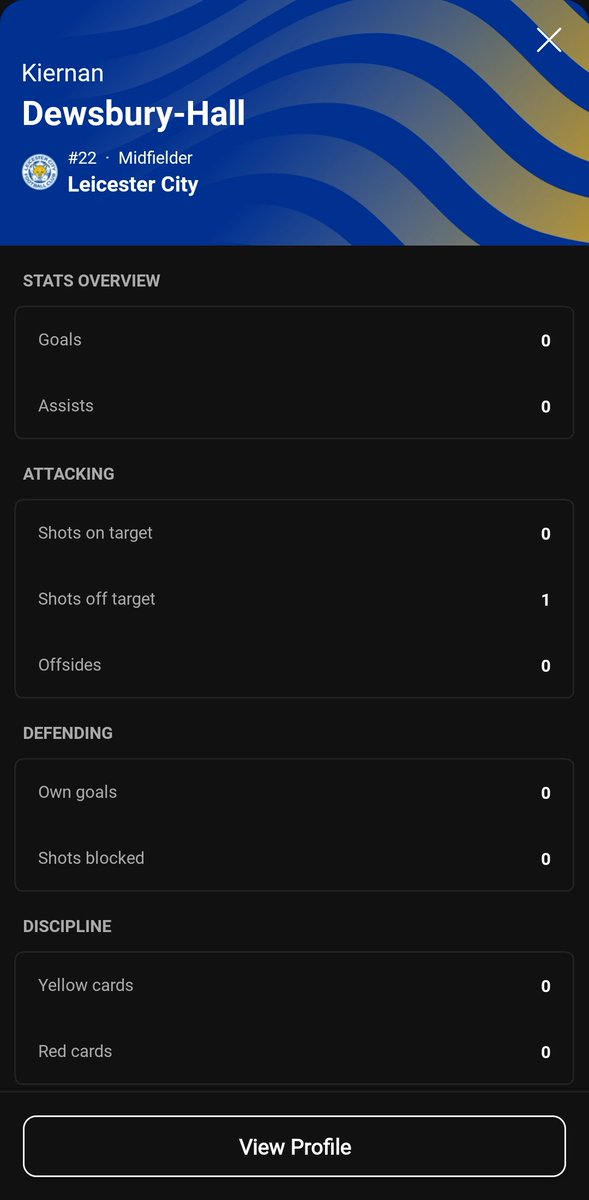Tap the Shots off target value 1
Viewport: 589px width, 1200px height.
(545, 600)
